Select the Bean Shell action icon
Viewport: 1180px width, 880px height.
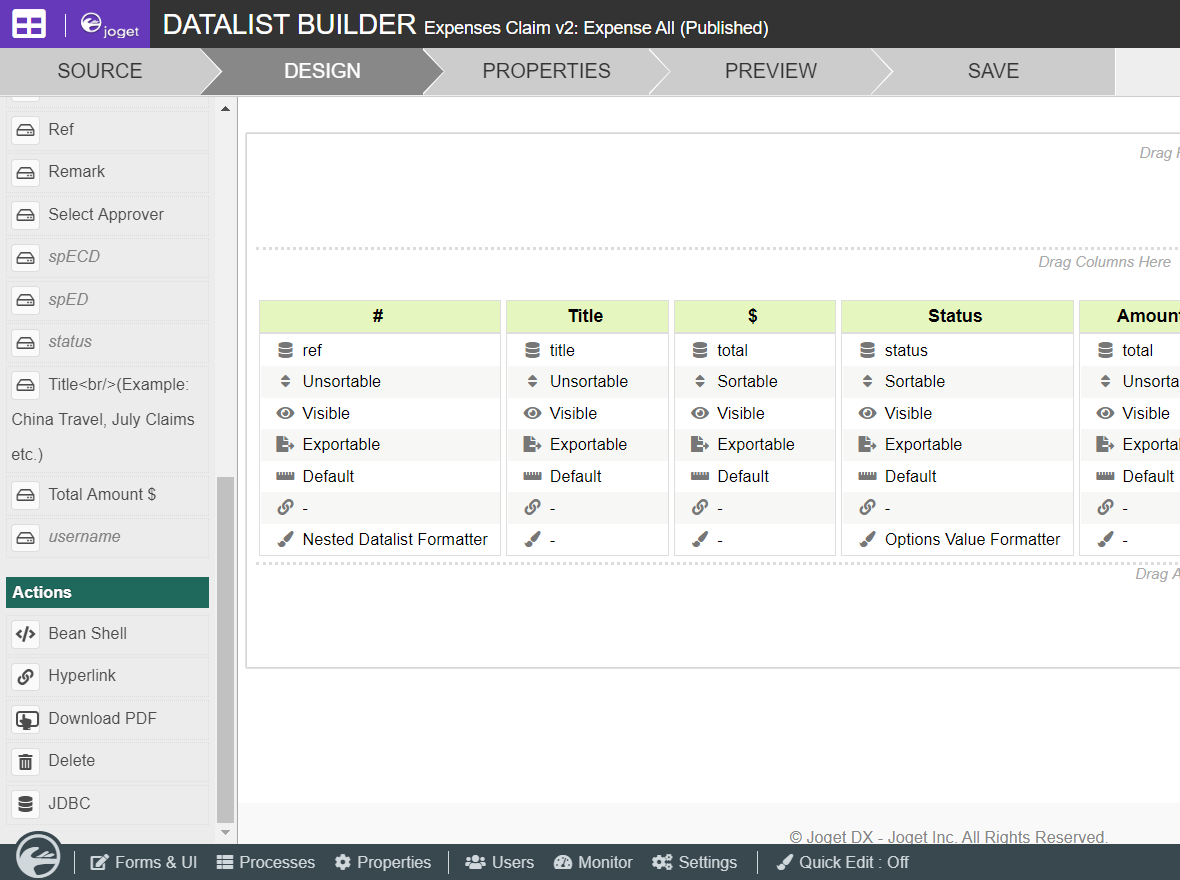pyautogui.click(x=26, y=634)
